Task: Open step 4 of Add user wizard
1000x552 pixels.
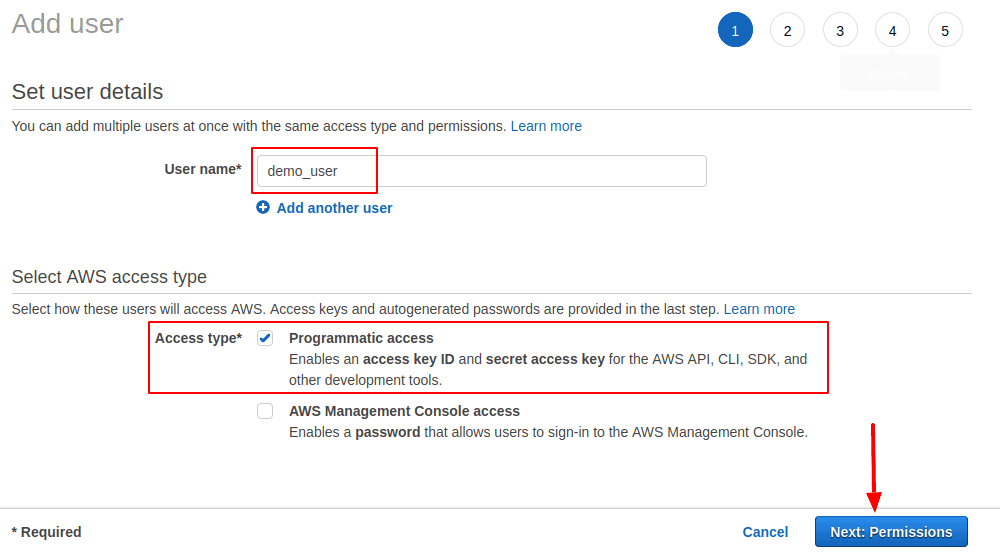Action: pos(892,31)
